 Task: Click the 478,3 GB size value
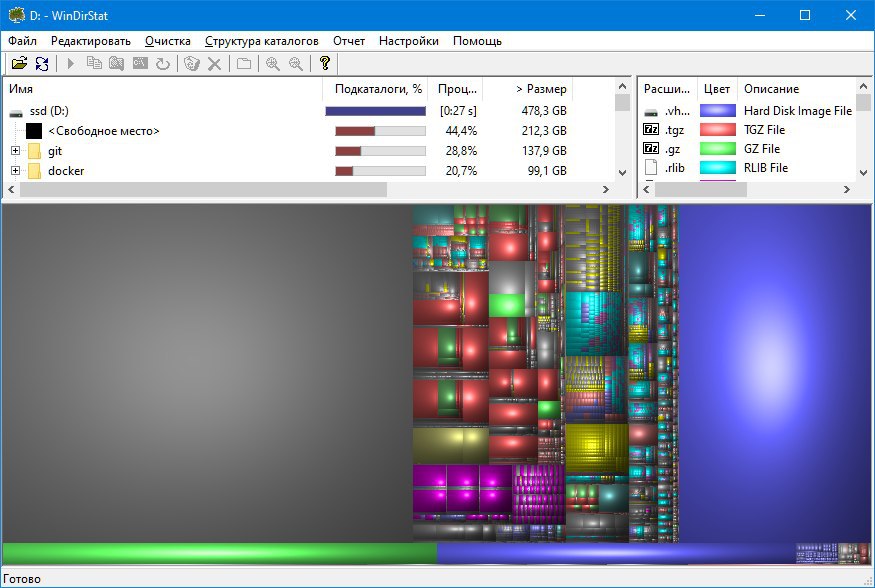pyautogui.click(x=544, y=111)
